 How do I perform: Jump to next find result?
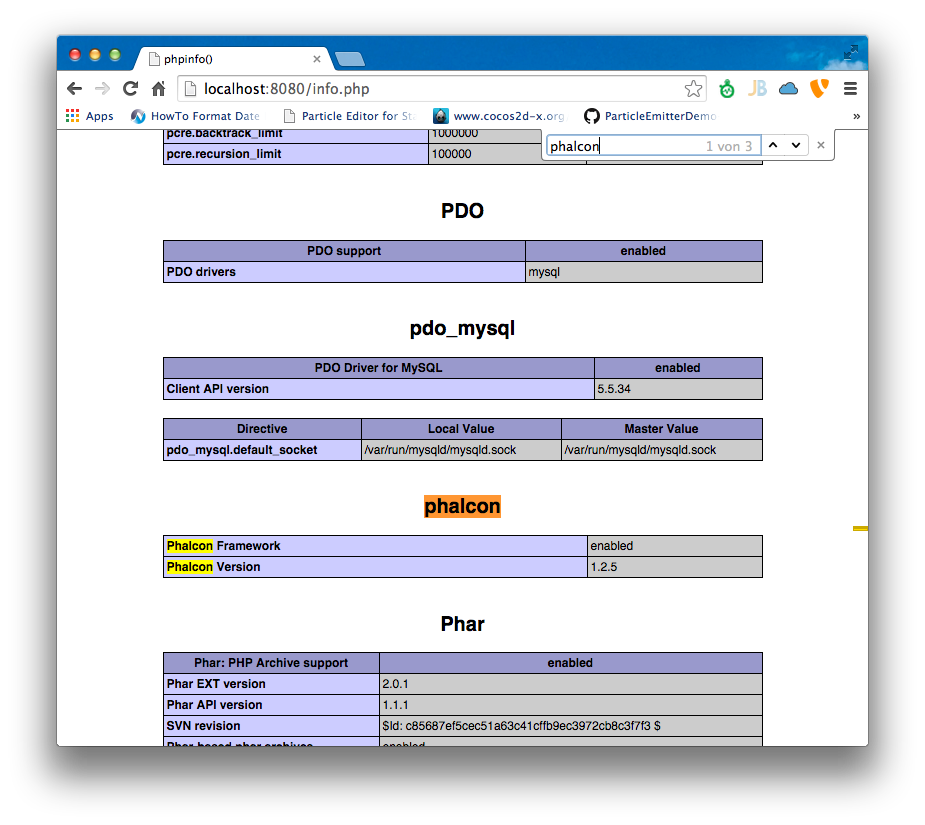[x=796, y=146]
